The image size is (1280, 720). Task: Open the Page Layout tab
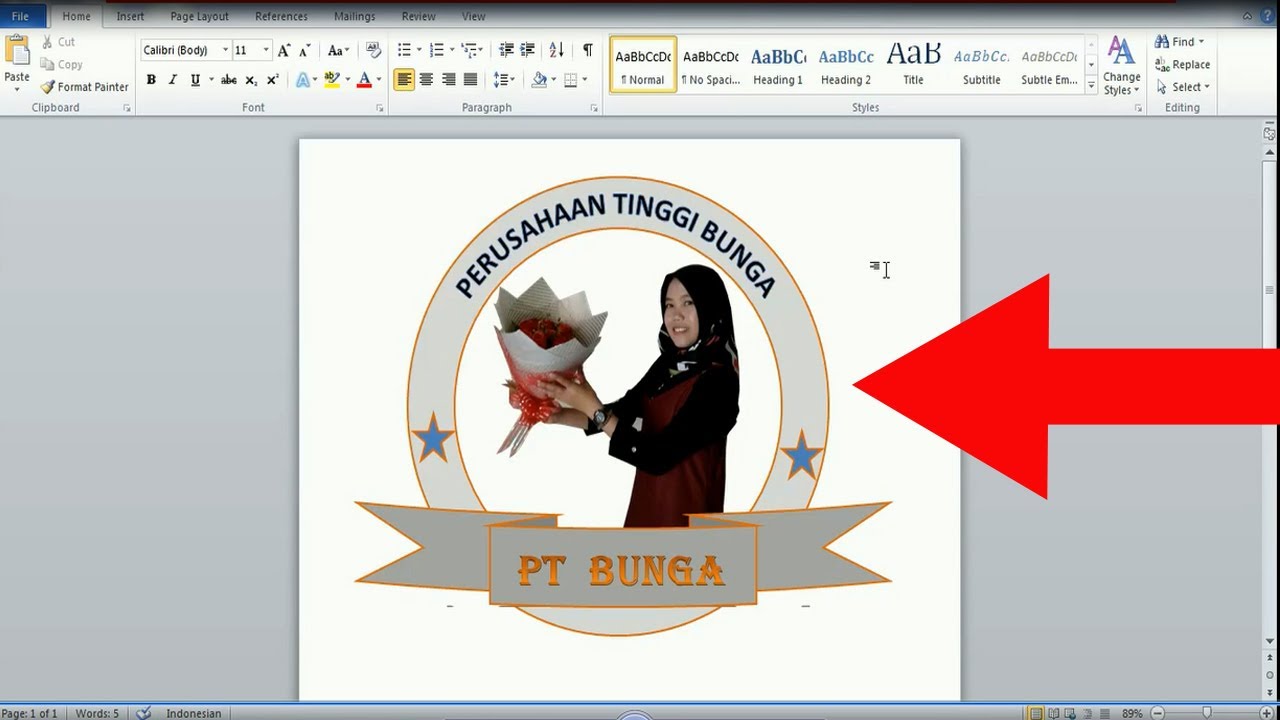[199, 16]
